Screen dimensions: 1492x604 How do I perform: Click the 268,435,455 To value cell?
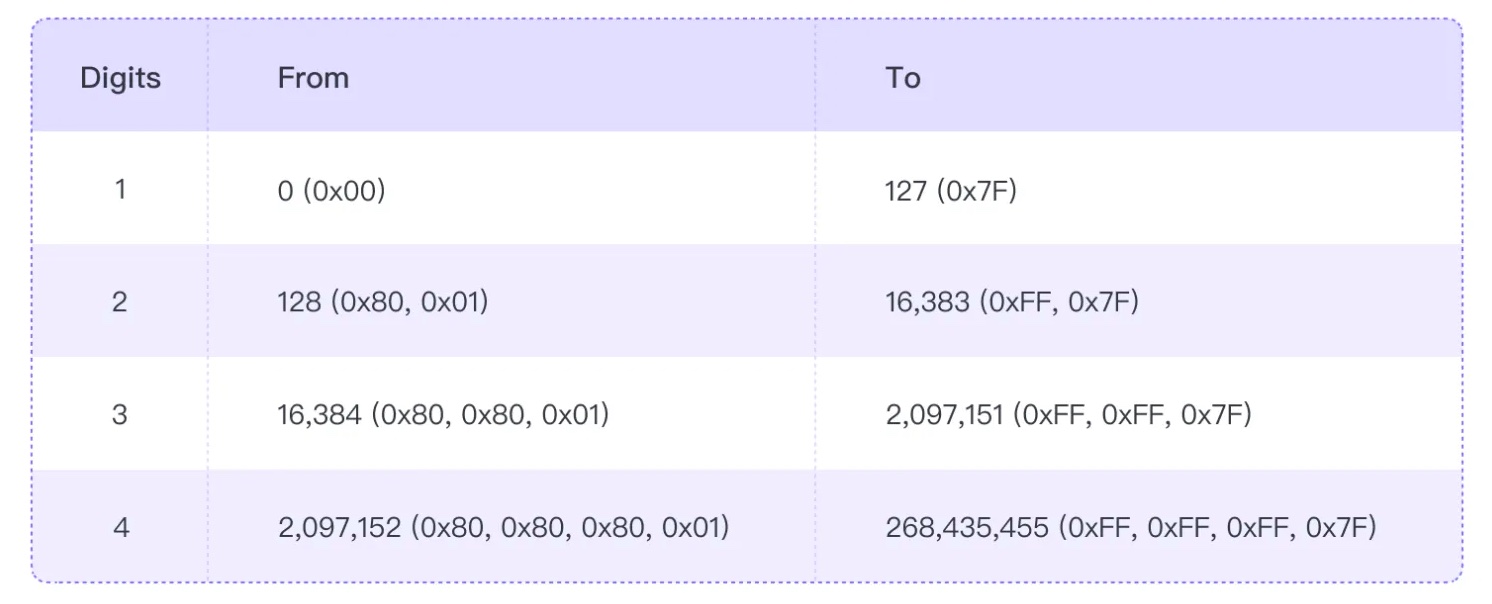click(1130, 527)
